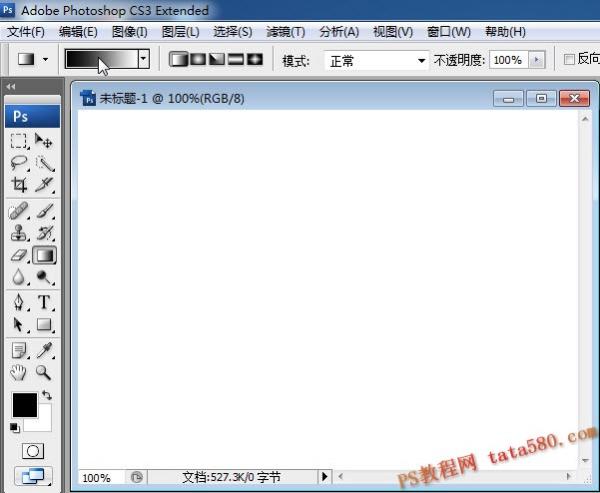This screenshot has height=493, width=600.
Task: Open the 图层(L) menu
Action: click(180, 32)
